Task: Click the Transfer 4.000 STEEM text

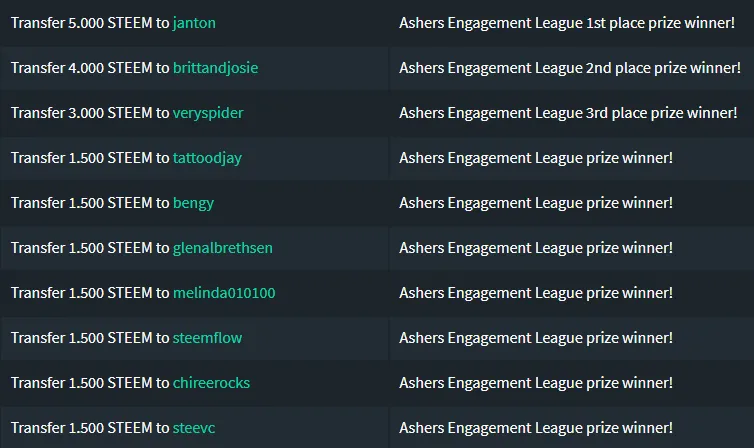Action: (82, 68)
